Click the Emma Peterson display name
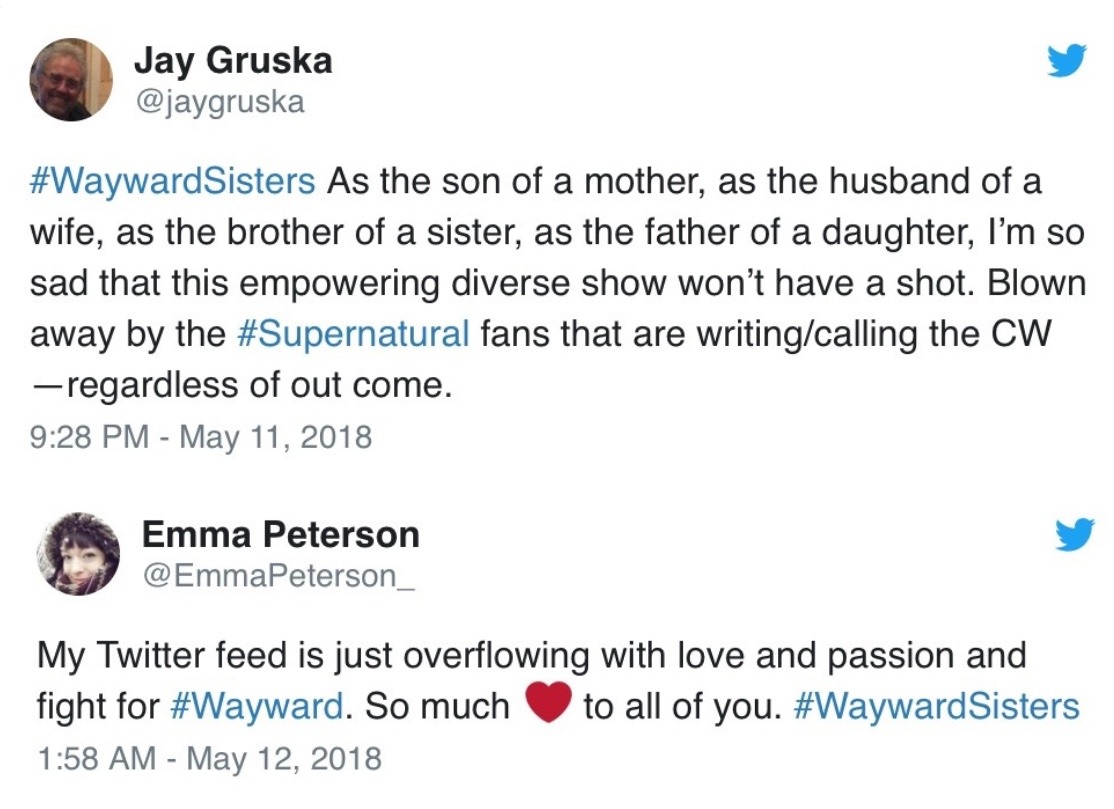This screenshot has width=1114, height=809. tap(280, 535)
